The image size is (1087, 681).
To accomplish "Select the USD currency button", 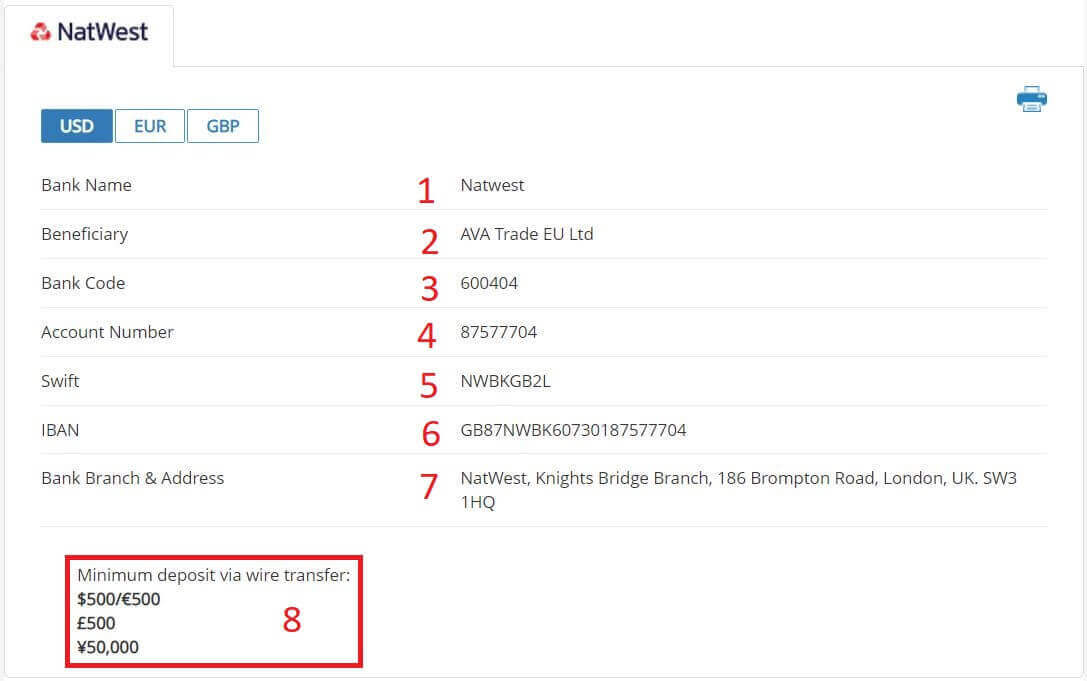I will [77, 127].
